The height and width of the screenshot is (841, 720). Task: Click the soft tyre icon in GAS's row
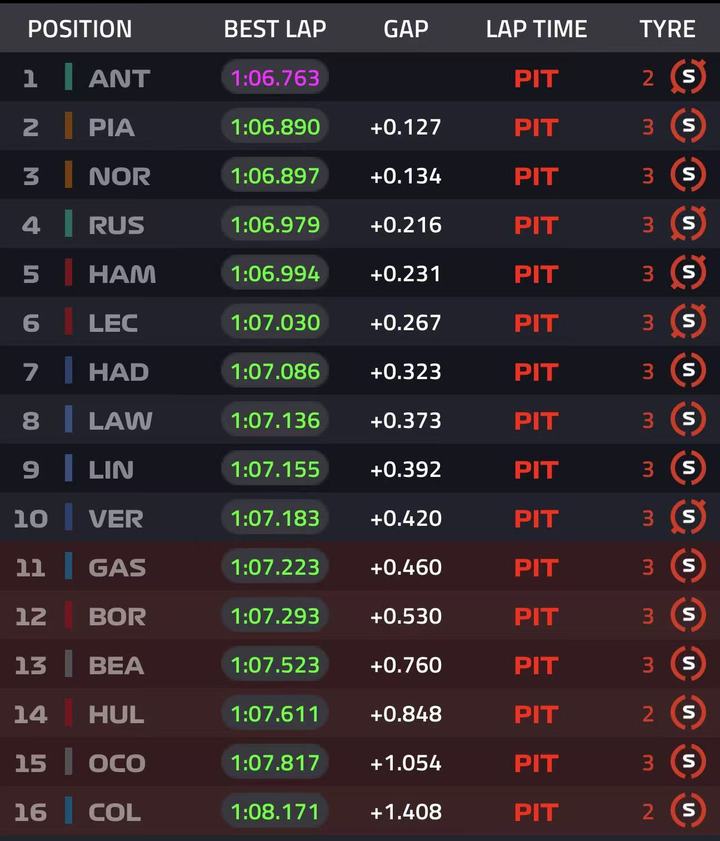[x=688, y=566]
